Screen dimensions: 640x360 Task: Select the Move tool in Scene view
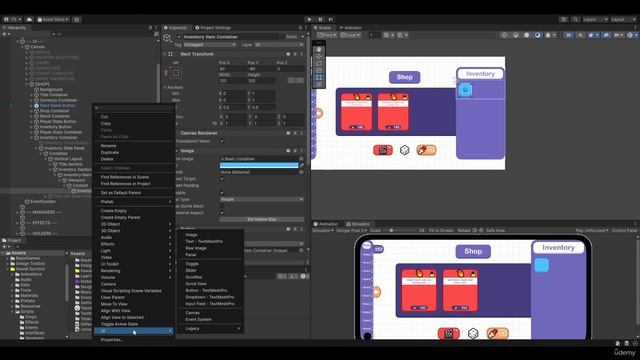[x=319, y=56]
